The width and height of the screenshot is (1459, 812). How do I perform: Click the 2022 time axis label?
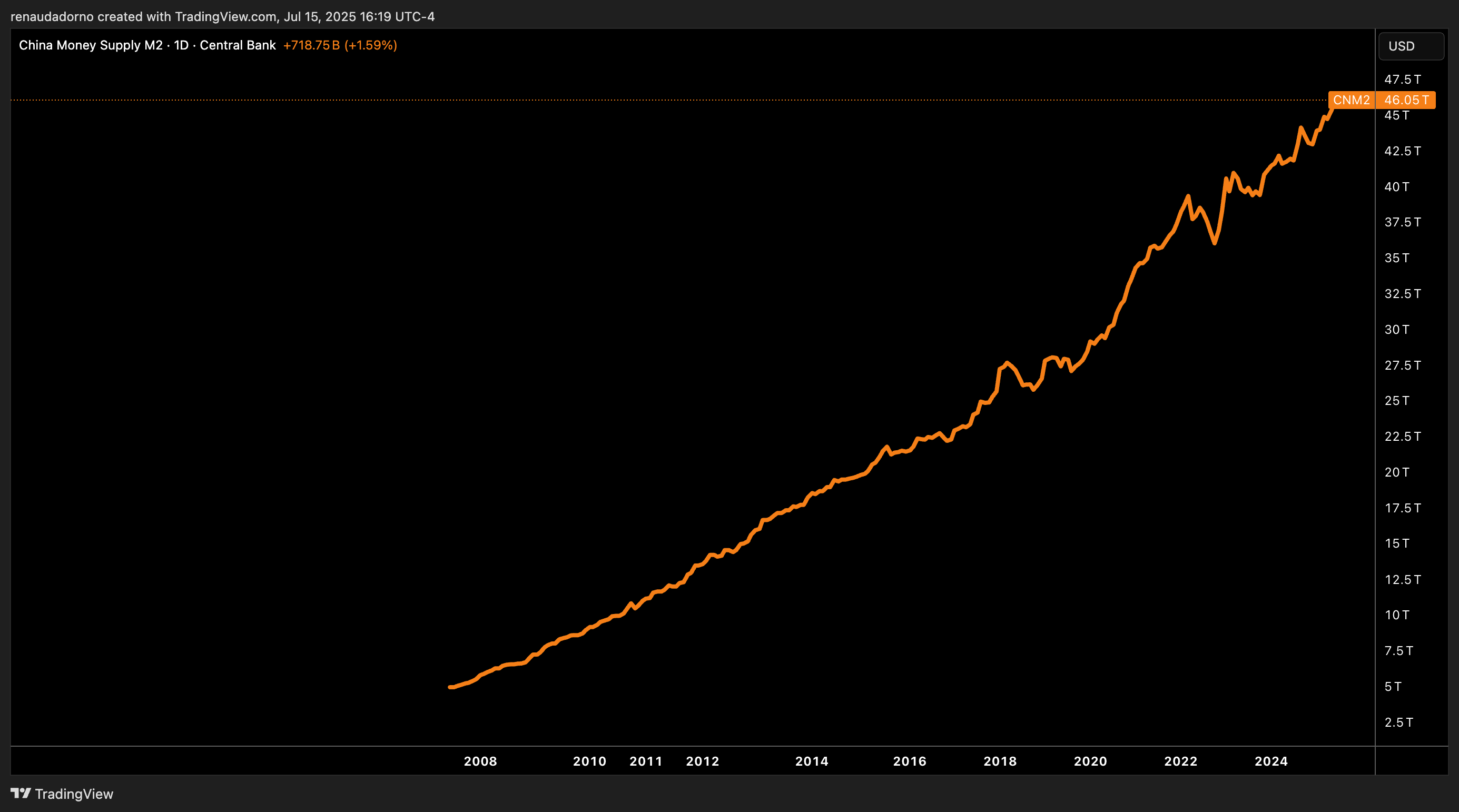coord(1181,761)
